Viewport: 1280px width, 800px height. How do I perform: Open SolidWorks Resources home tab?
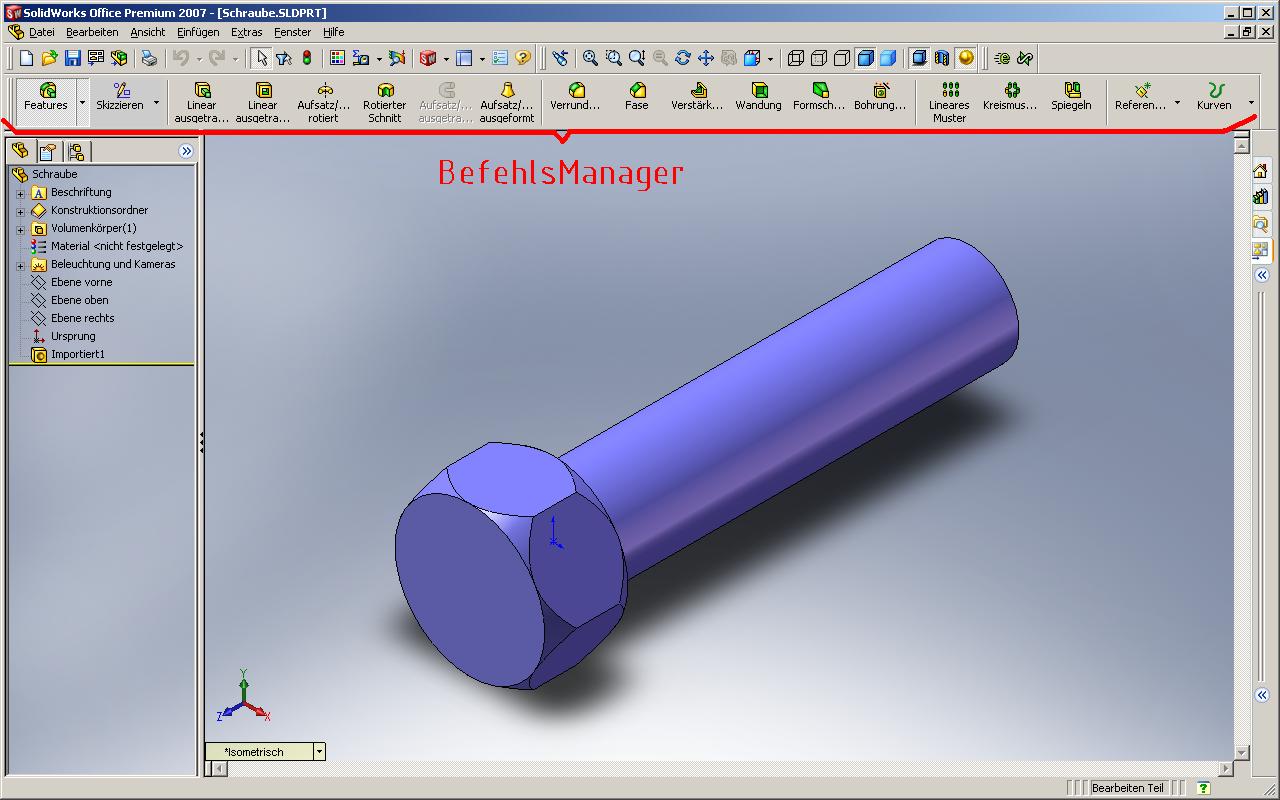click(x=1261, y=171)
